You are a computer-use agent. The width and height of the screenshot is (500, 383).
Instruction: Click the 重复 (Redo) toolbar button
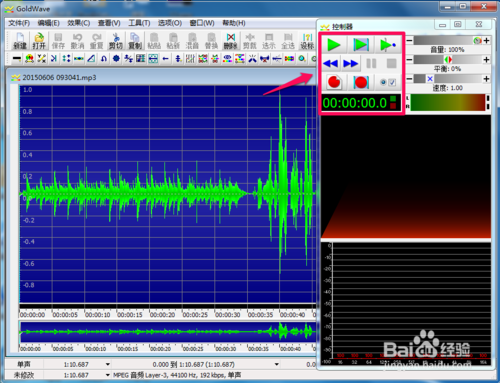pyautogui.click(x=97, y=41)
